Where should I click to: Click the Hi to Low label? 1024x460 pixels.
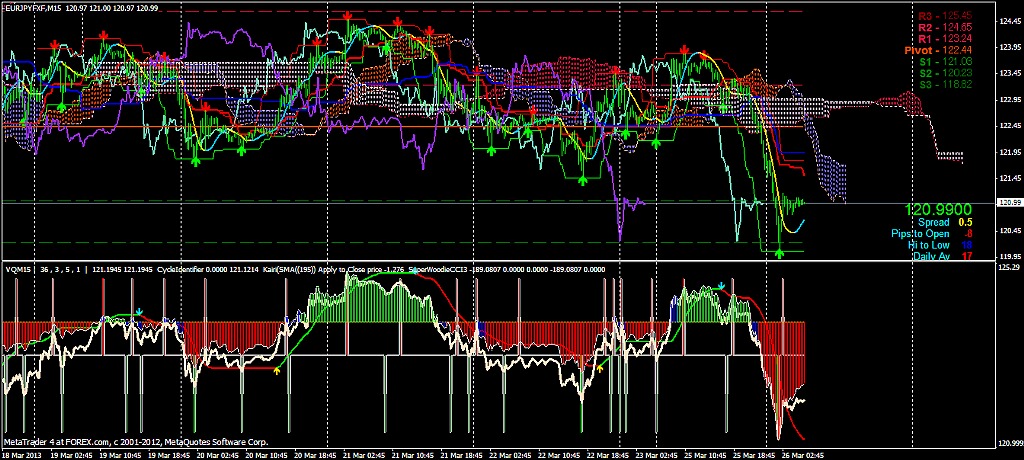(929, 244)
